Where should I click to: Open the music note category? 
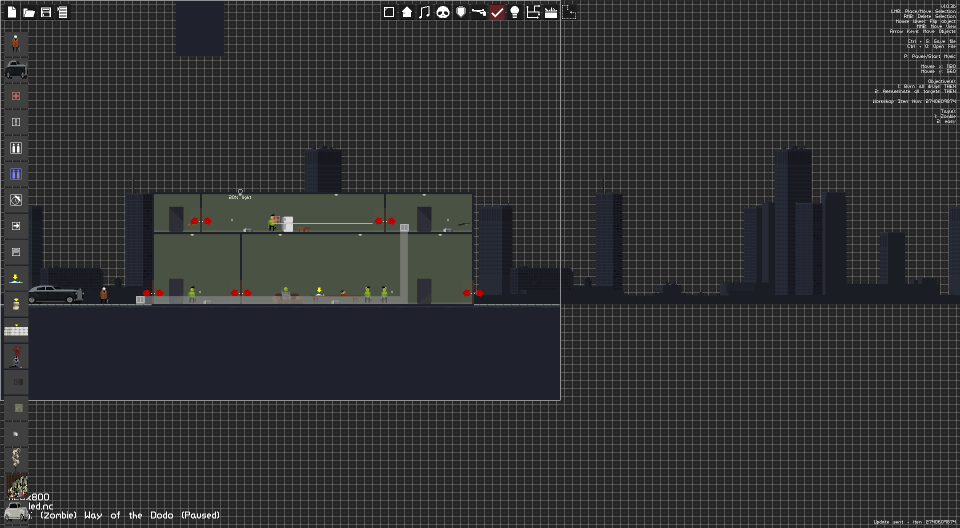[425, 12]
